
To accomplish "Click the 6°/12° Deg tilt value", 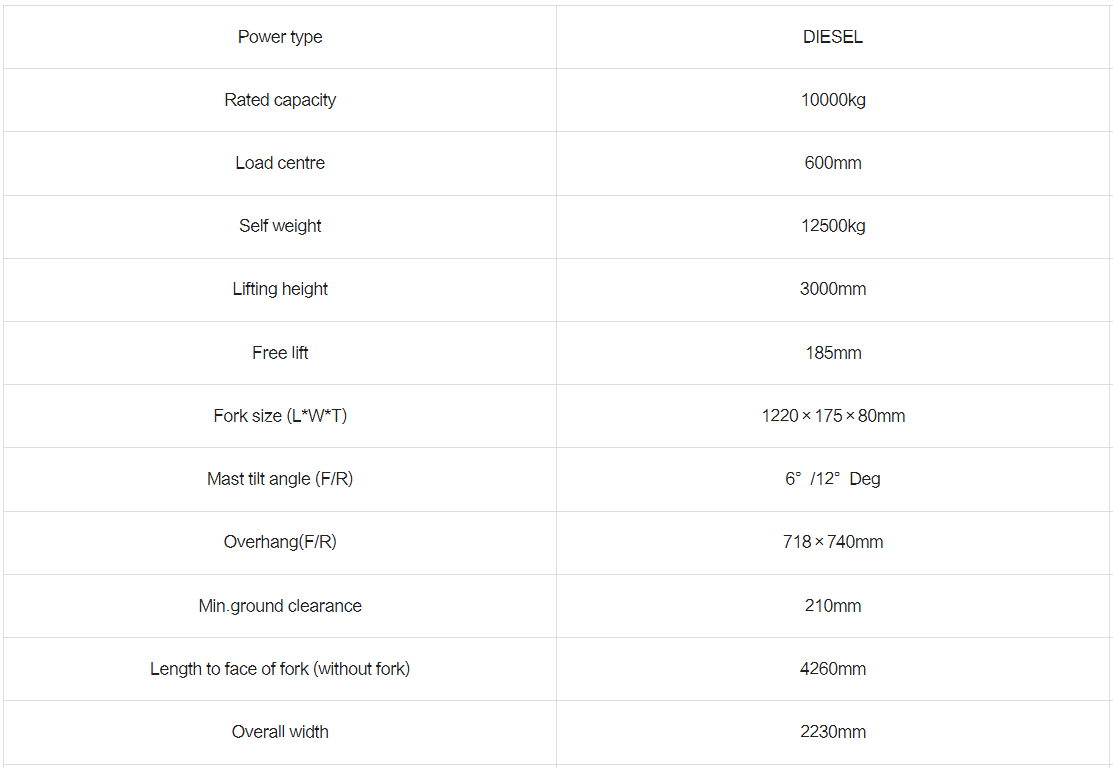I will click(832, 479).
